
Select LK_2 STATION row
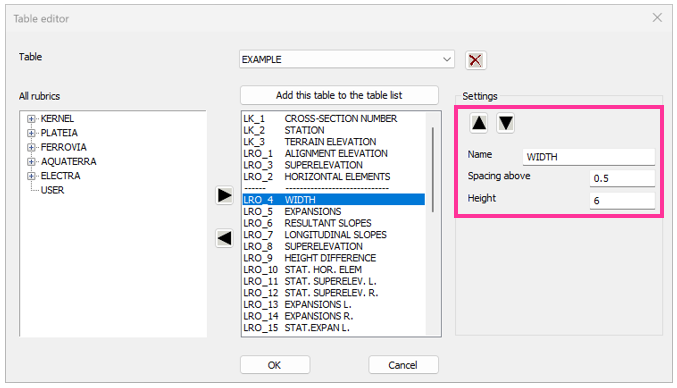pos(333,130)
